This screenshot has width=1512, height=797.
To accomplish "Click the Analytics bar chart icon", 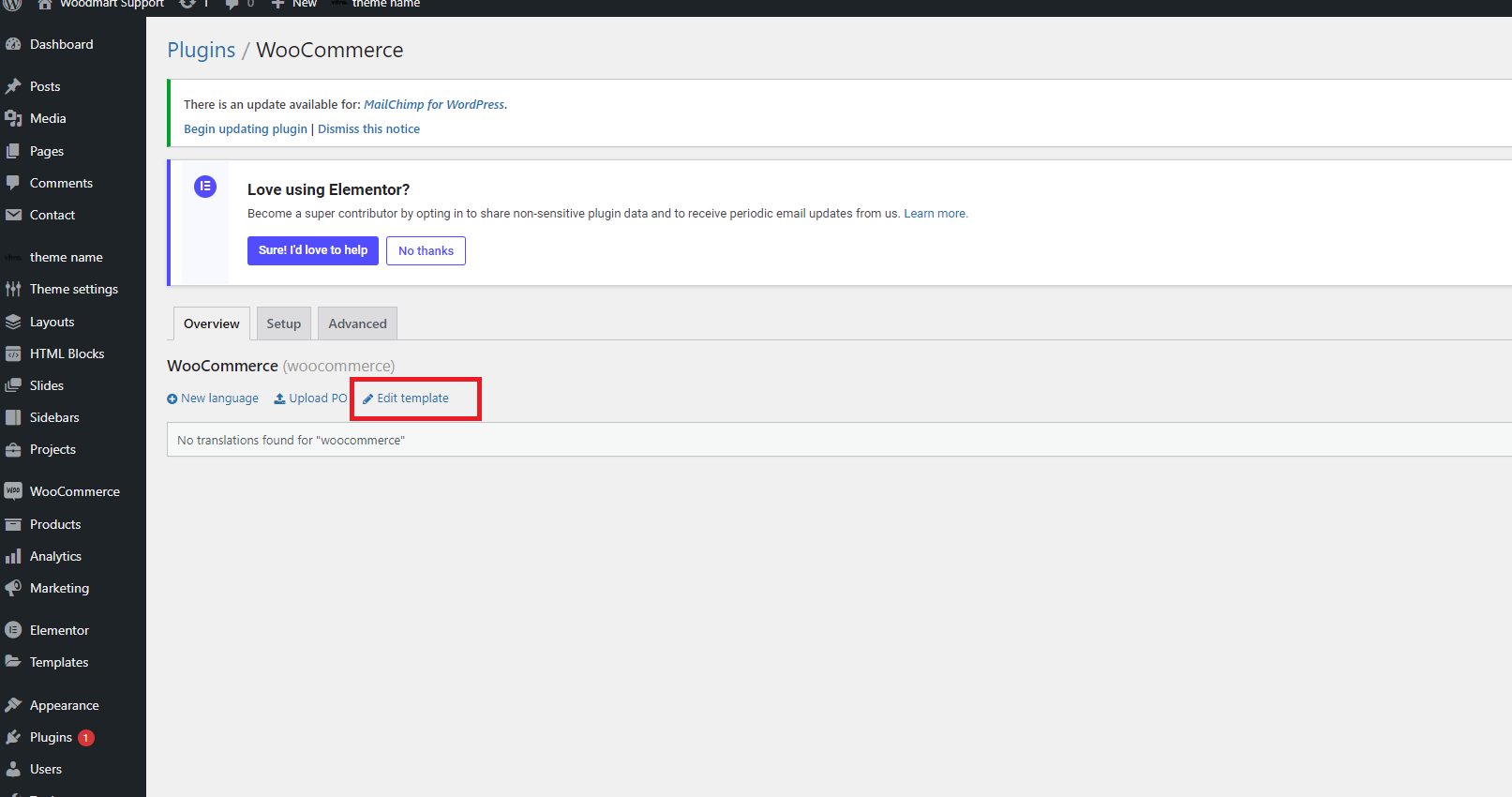I will (x=13, y=556).
